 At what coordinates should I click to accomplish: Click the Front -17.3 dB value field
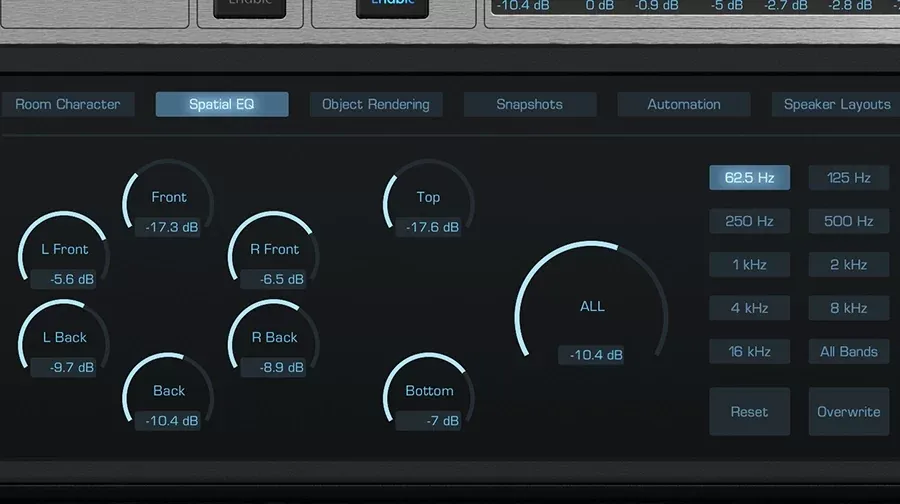click(168, 227)
